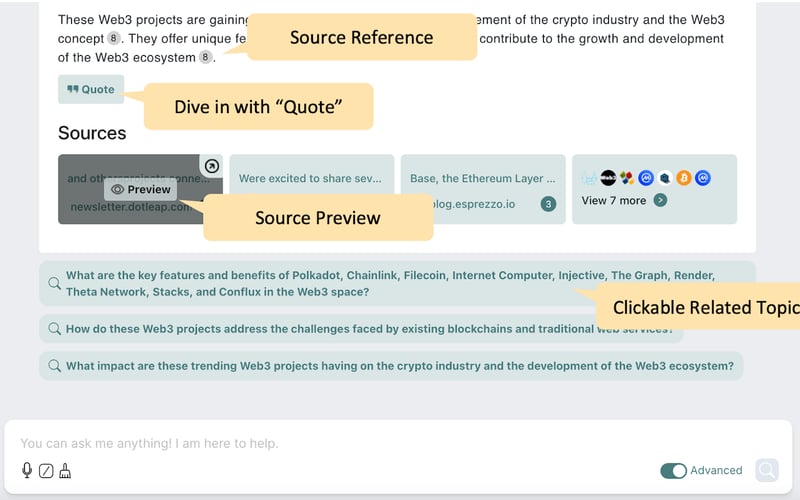Click the microphone voice input icon

[x=27, y=470]
